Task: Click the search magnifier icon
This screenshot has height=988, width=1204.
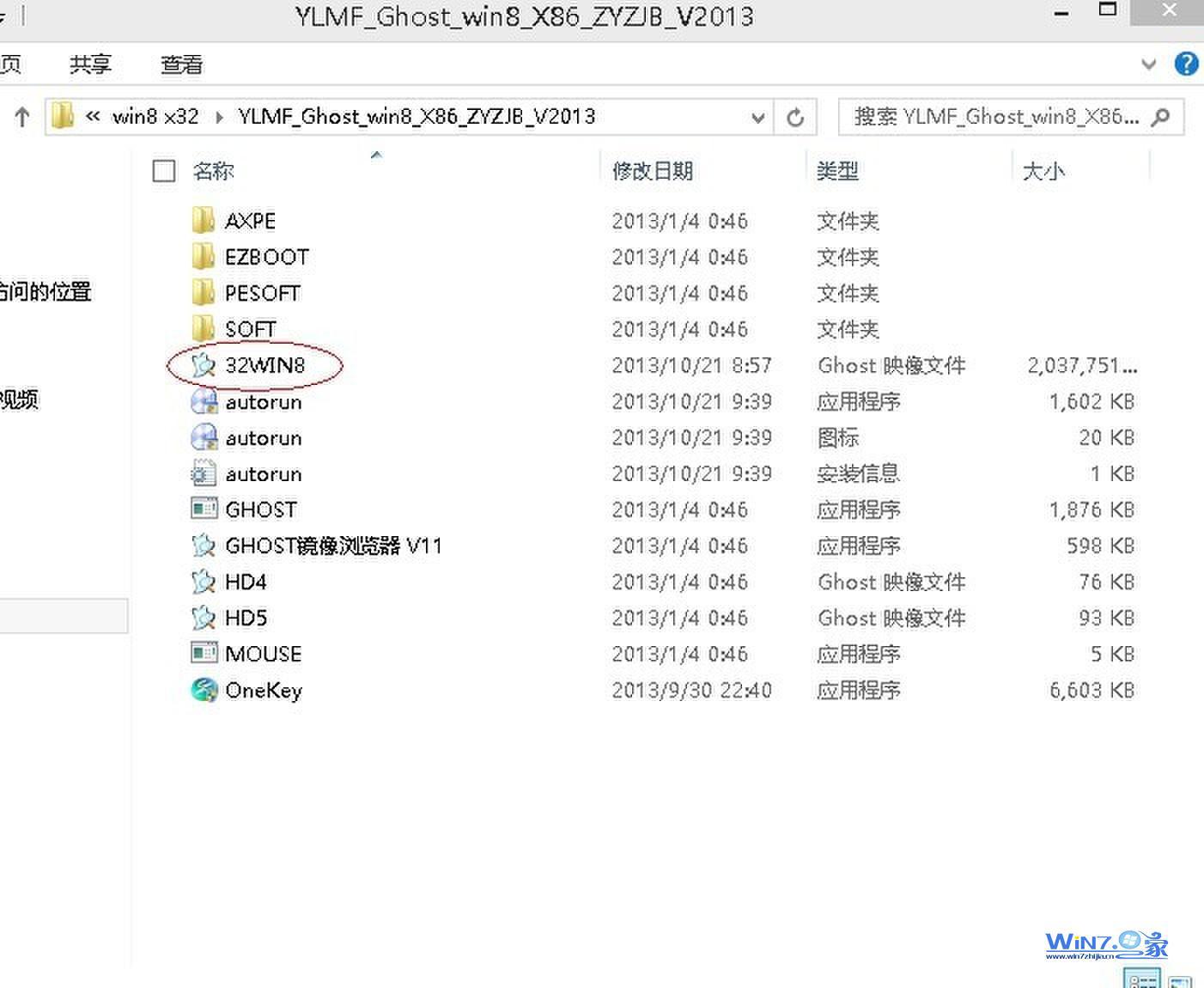Action: 1160,117
